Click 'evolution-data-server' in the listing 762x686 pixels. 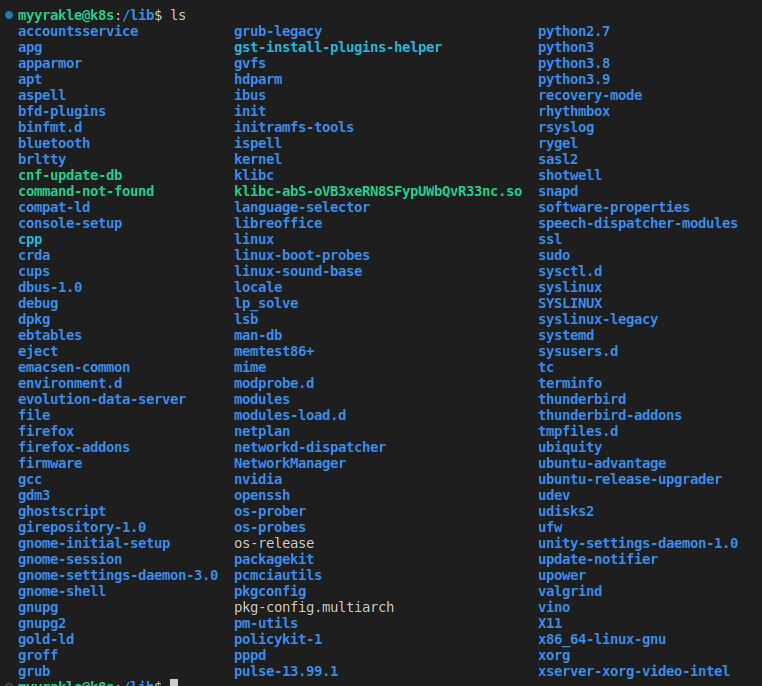coord(102,399)
